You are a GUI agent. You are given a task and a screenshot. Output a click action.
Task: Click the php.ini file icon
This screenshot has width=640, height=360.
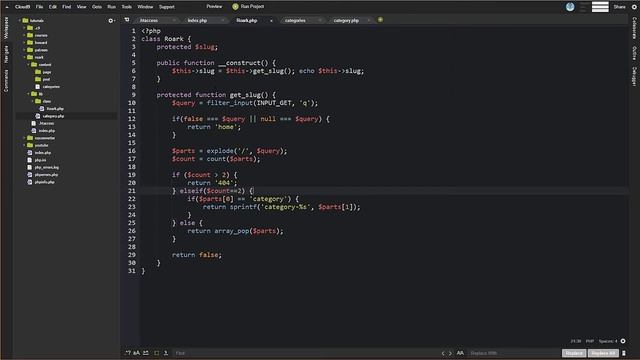pos(29,160)
